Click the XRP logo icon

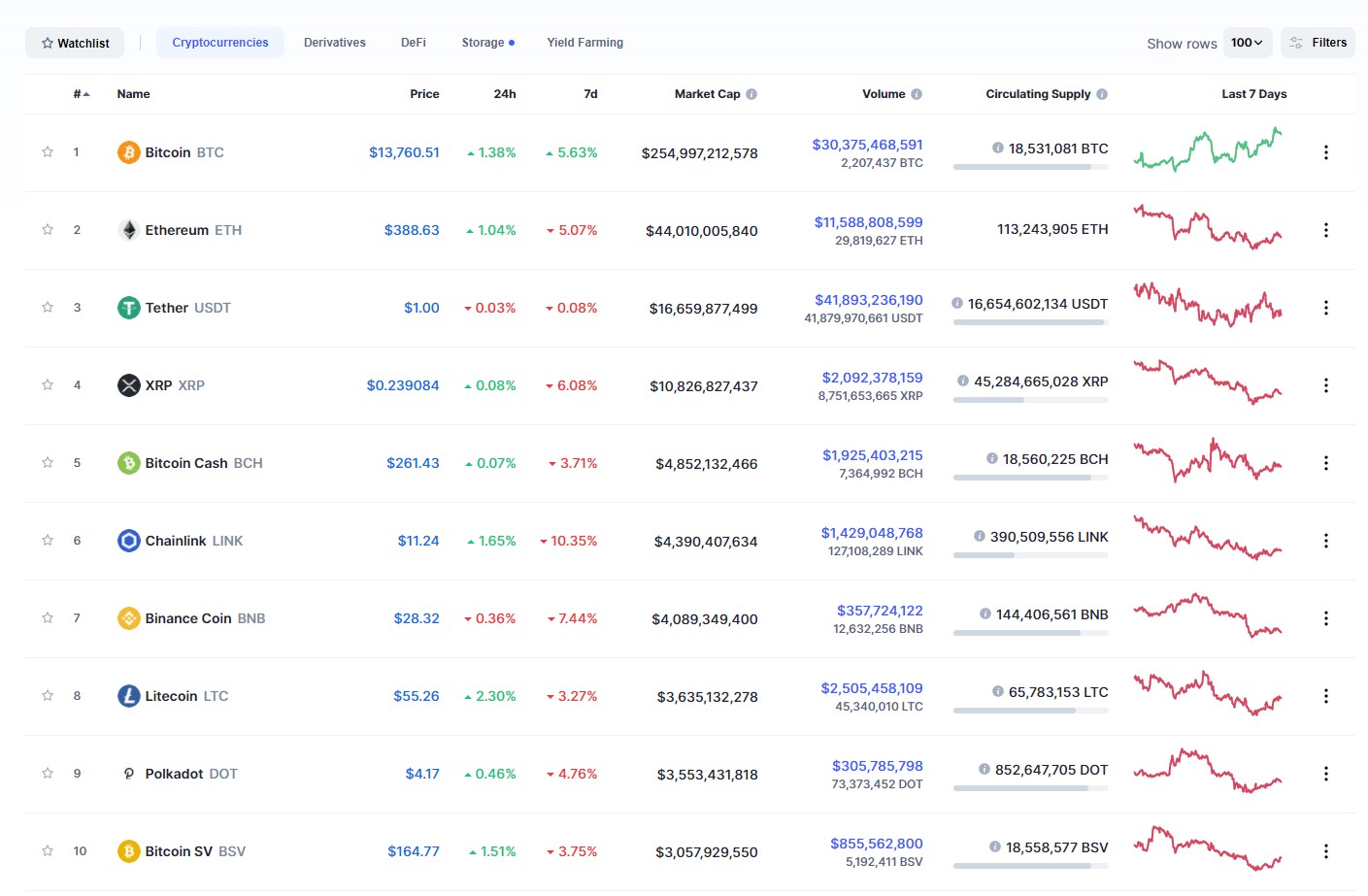pos(128,385)
